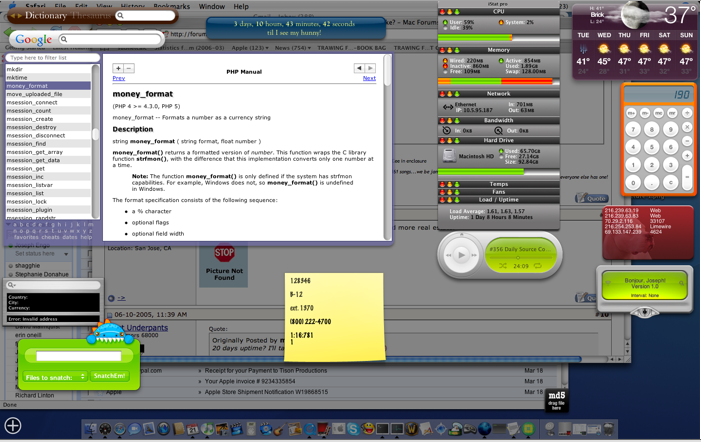The image size is (701, 442).
Task: Click orange light on Load / Uptime header
Action: (450, 200)
